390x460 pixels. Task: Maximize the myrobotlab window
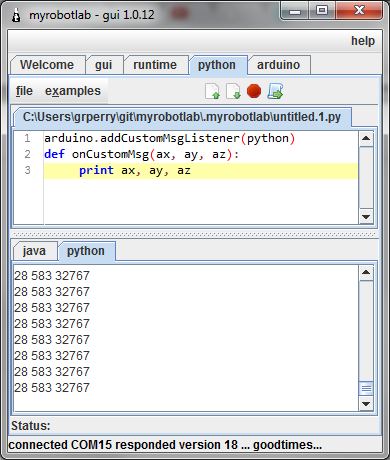pos(322,11)
